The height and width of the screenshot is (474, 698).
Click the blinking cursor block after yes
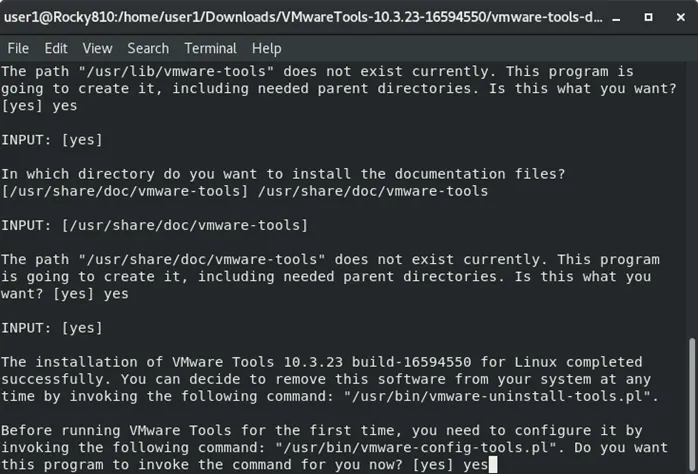click(493, 465)
